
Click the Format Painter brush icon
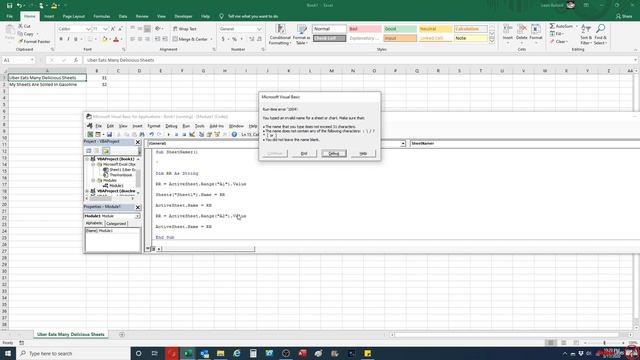pyautogui.click(x=20, y=42)
